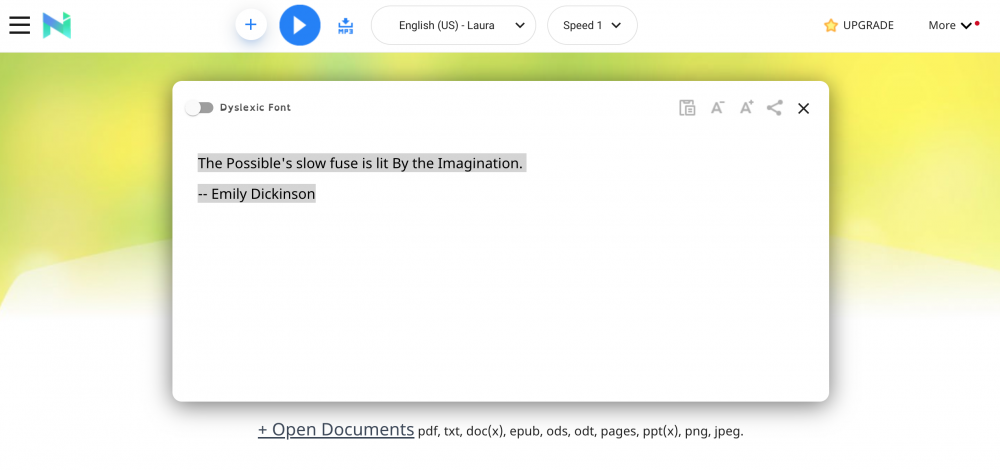1000x470 pixels.
Task: Click the upgrade star icon
Action: click(830, 26)
